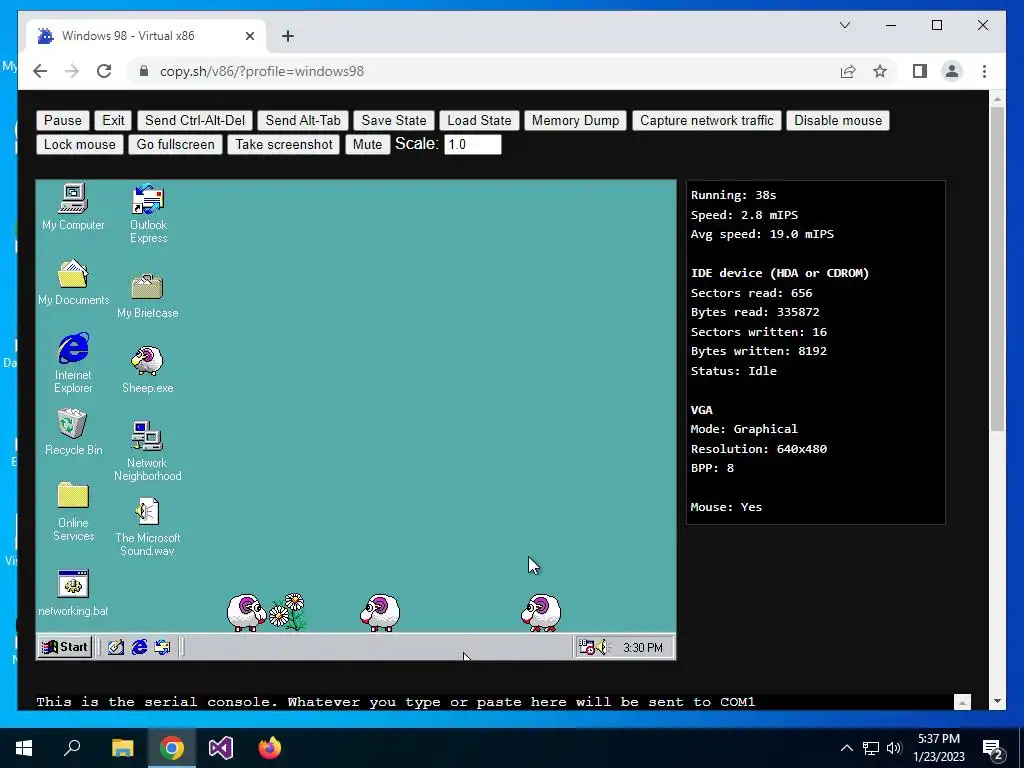Open a new Chrome tab
This screenshot has width=1024, height=768.
[x=288, y=36]
